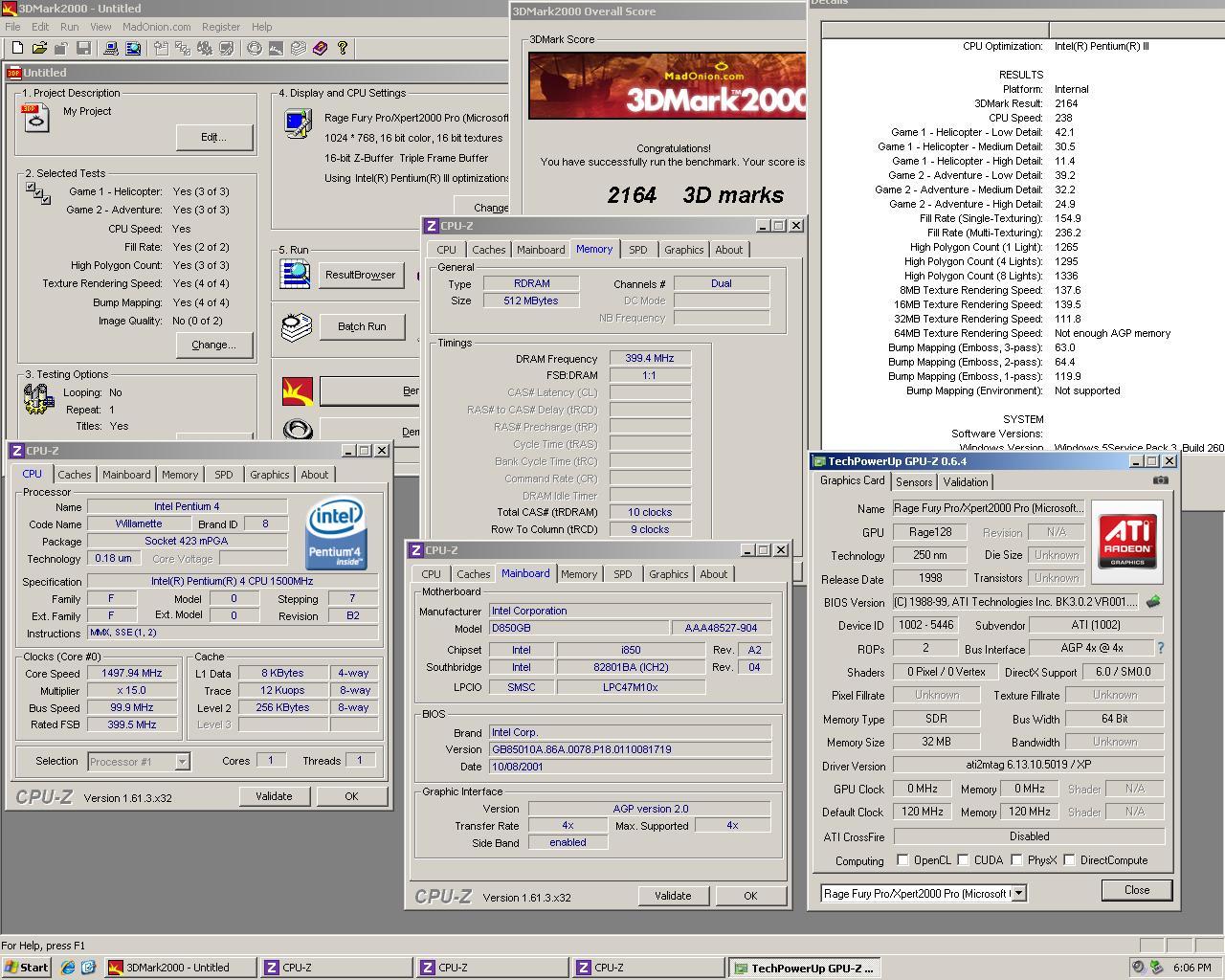The height and width of the screenshot is (980, 1225).
Task: Click the Display and CPU Settings monitor icon
Action: point(298,123)
